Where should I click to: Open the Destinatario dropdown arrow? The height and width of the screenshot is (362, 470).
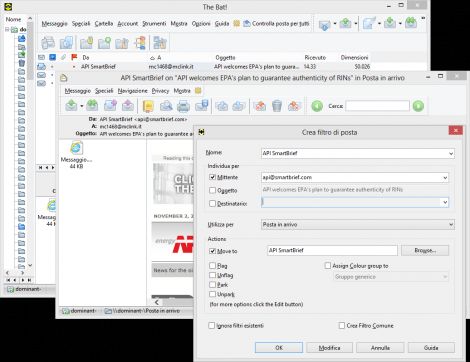click(x=445, y=202)
